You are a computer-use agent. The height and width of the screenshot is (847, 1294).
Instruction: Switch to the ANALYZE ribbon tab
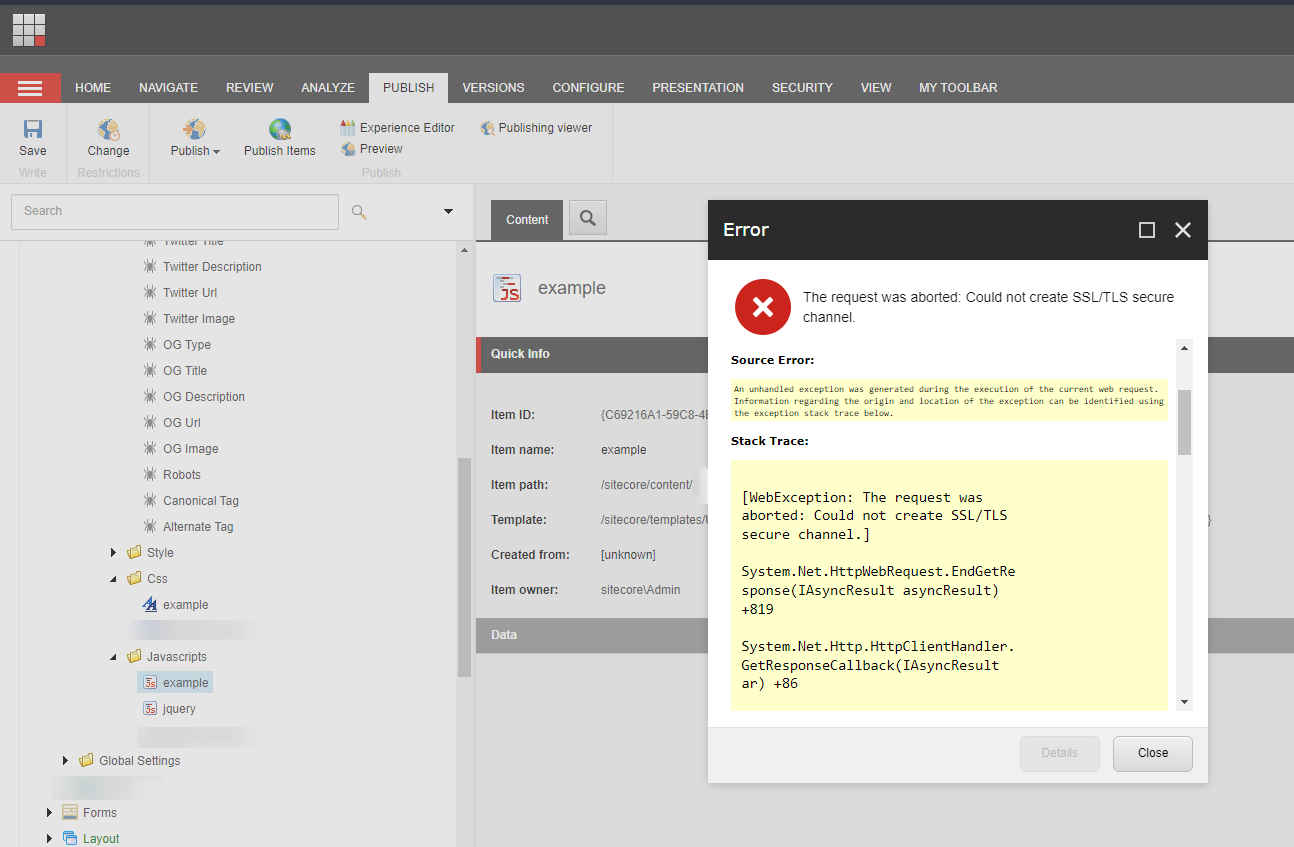(x=328, y=88)
